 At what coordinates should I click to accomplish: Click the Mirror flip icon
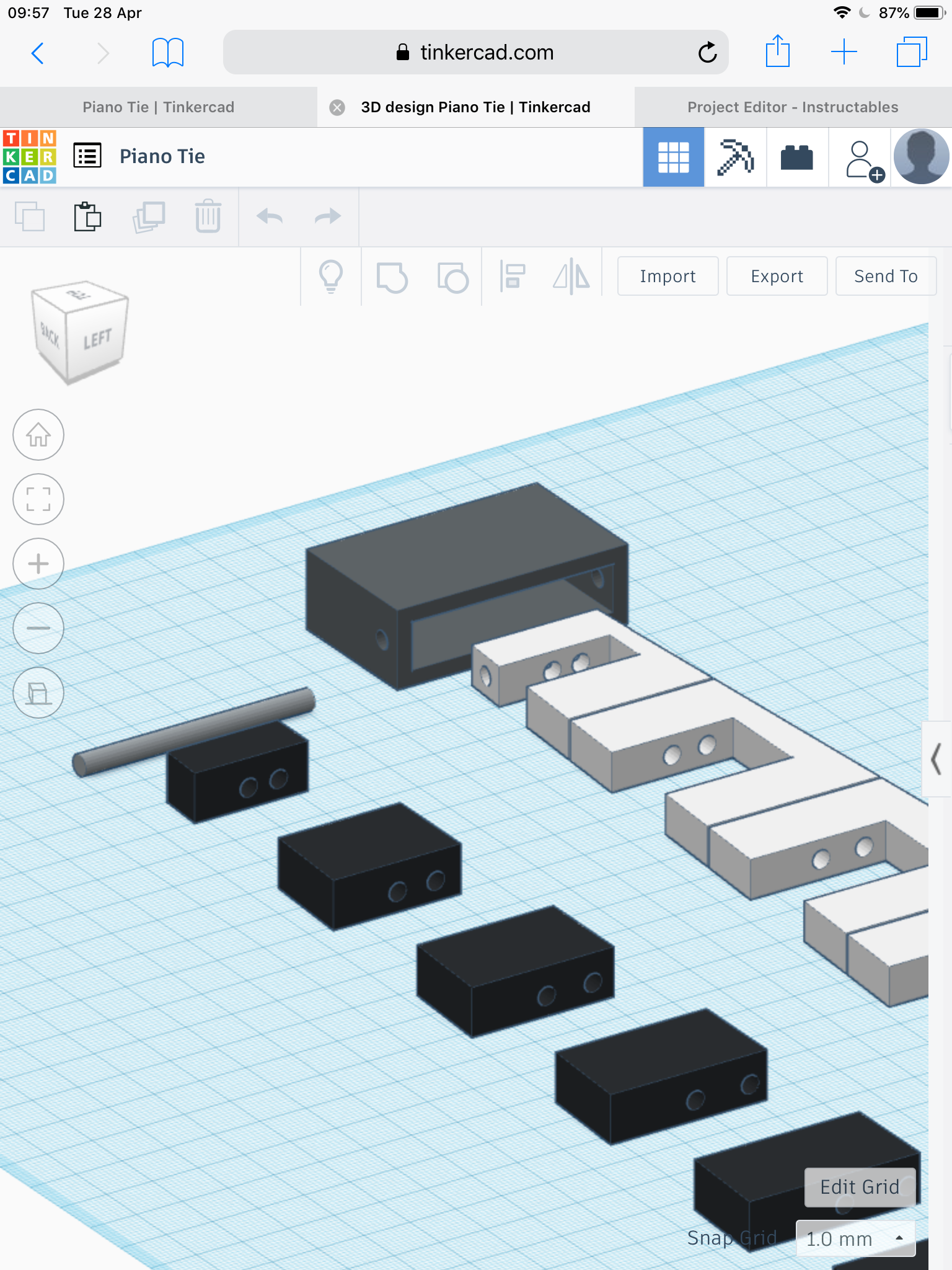coord(571,277)
